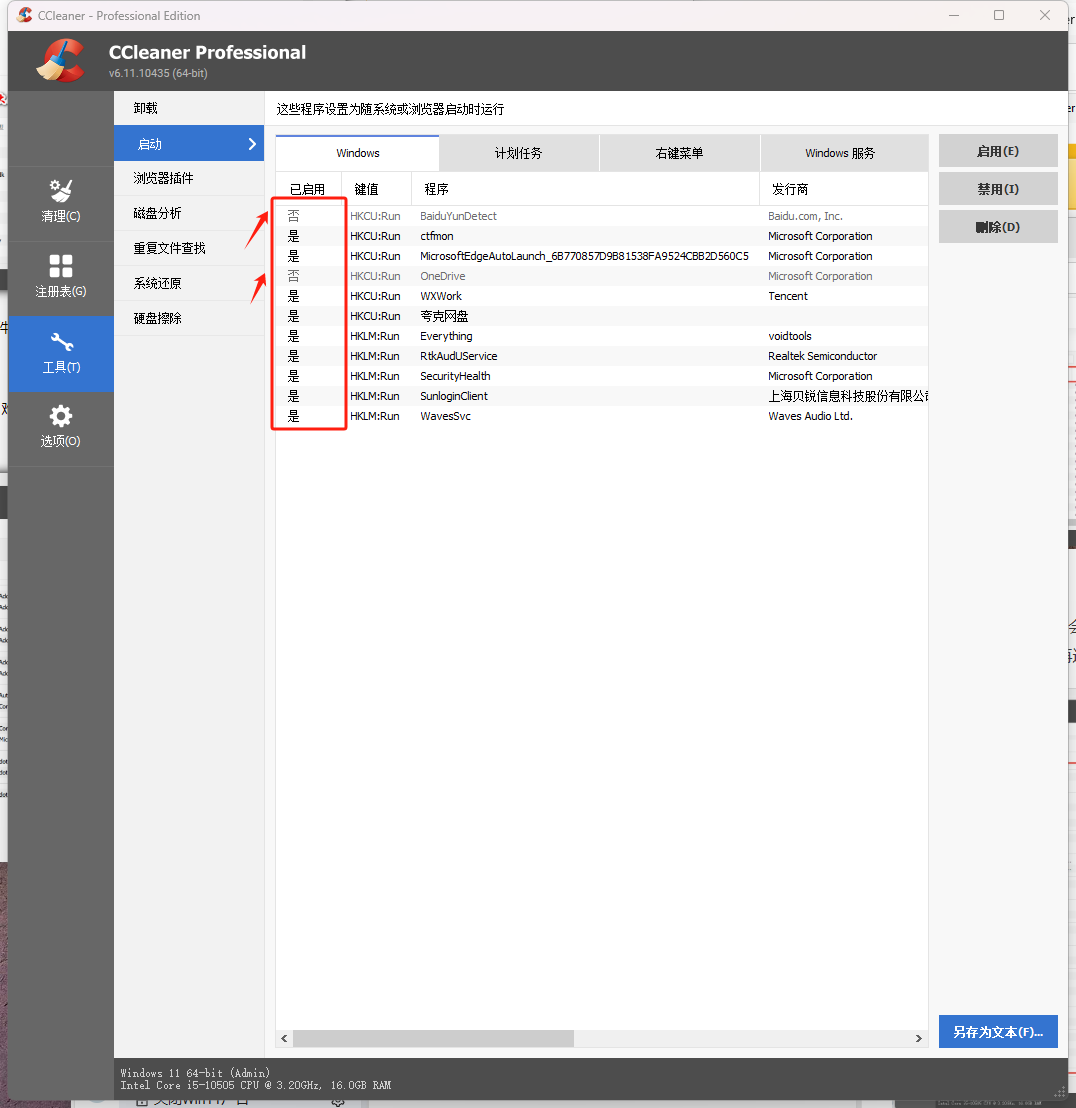The image size is (1076, 1108).
Task: Click the Tencent publisher cell
Action: point(788,296)
